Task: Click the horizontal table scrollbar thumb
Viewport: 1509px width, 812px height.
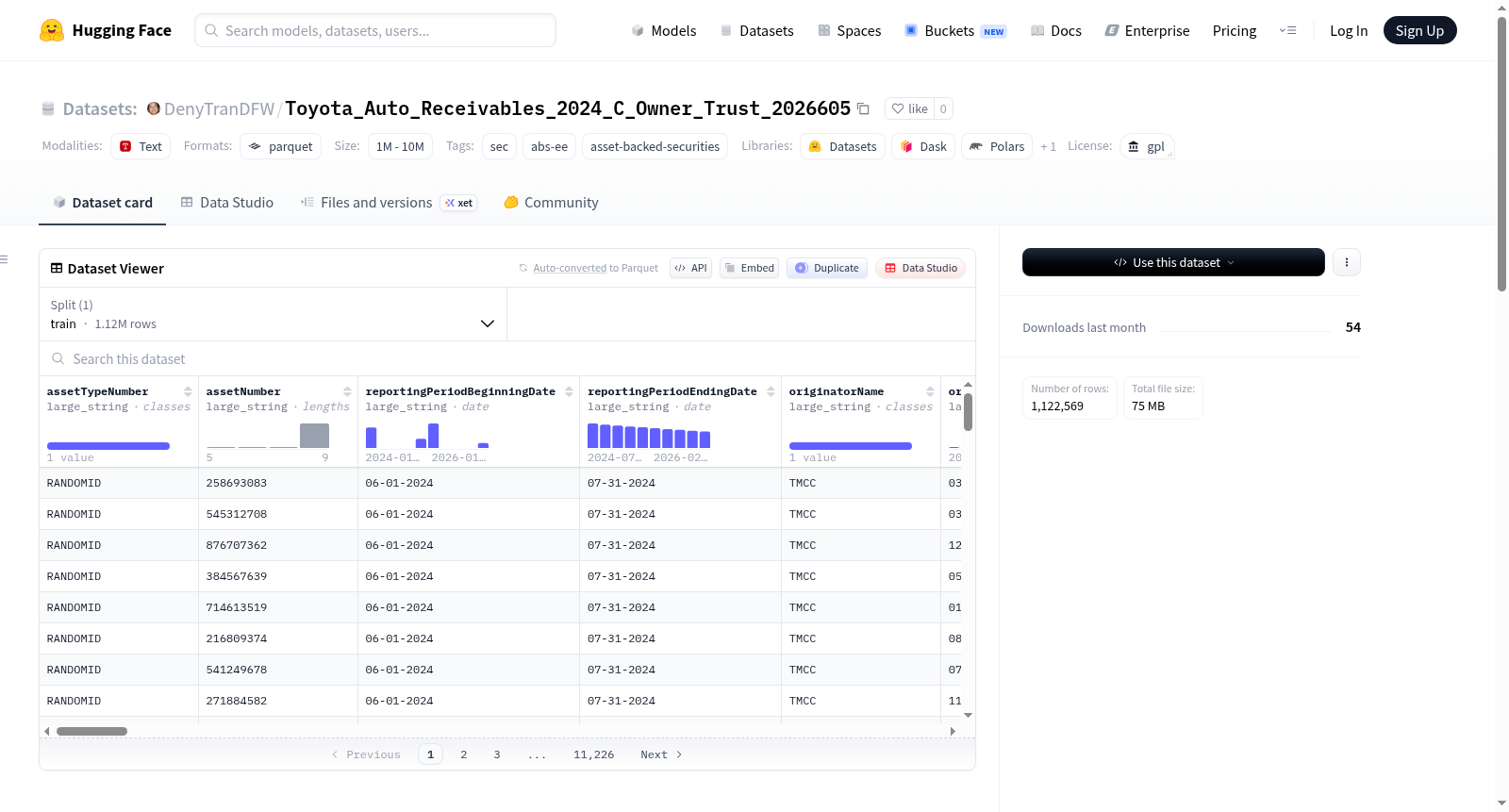Action: (x=91, y=731)
